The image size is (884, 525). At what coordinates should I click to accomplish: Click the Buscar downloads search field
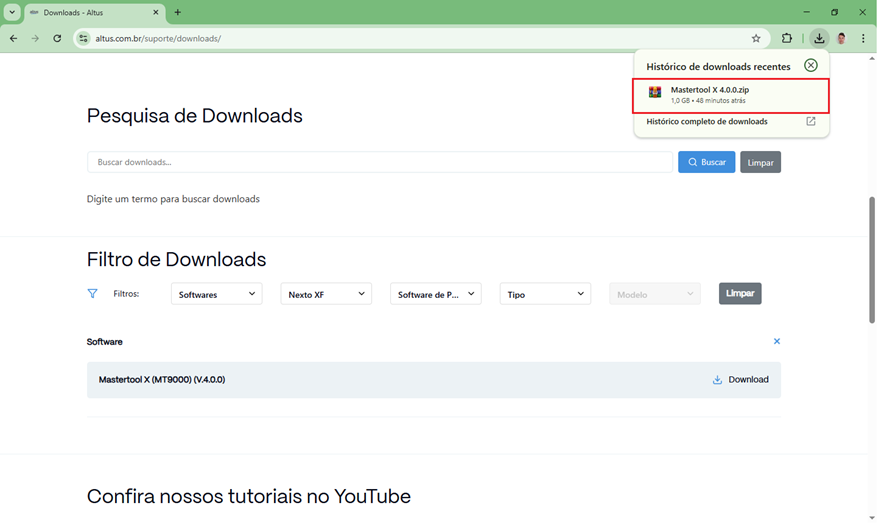click(380, 162)
